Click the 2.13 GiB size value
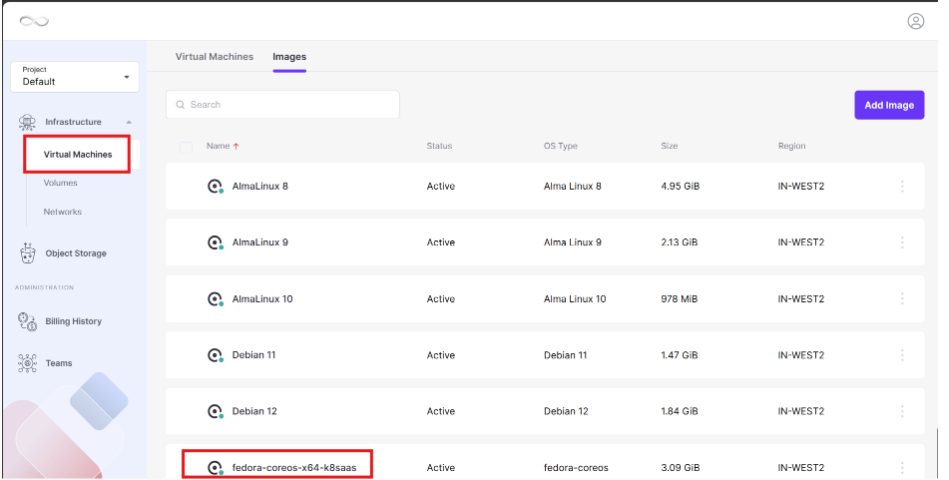Screen dimensions: 949x480 click(680, 243)
